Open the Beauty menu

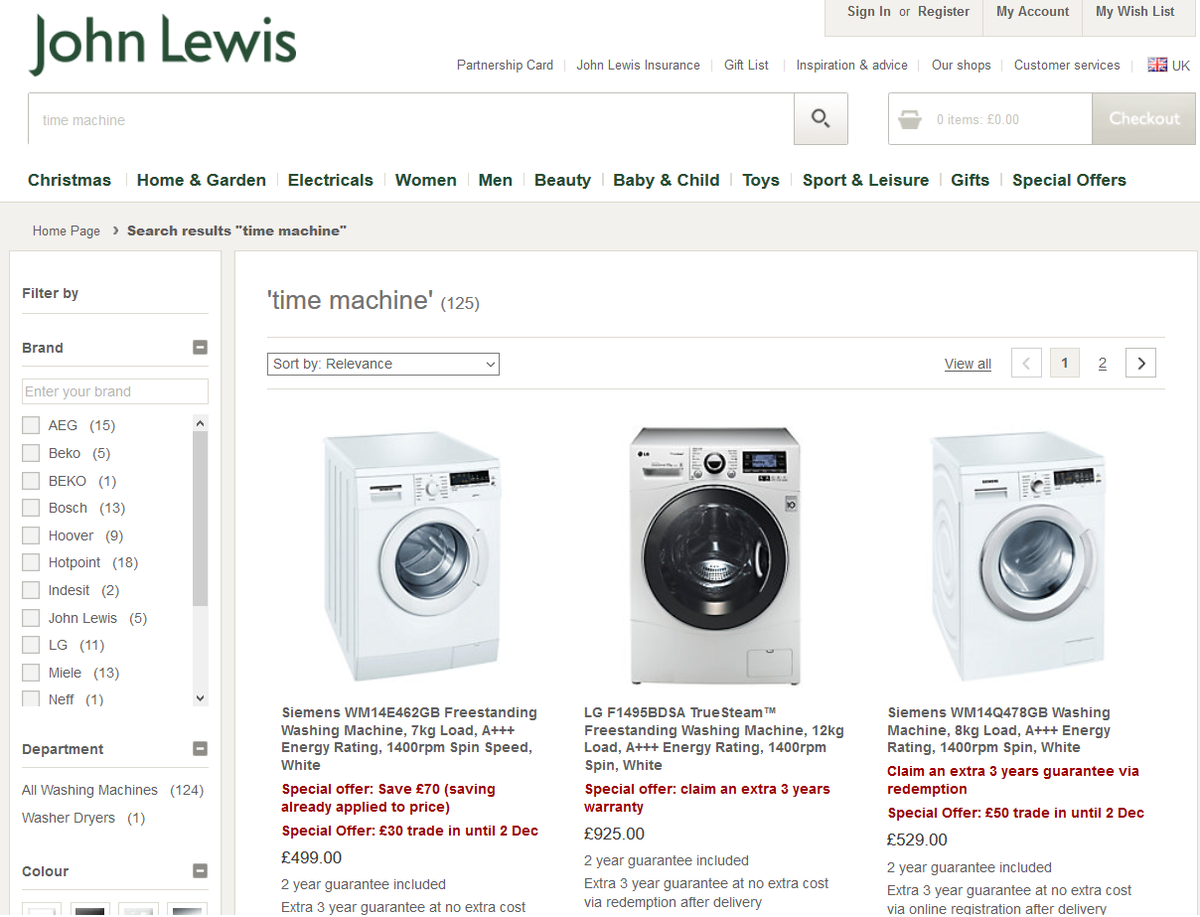(562, 180)
